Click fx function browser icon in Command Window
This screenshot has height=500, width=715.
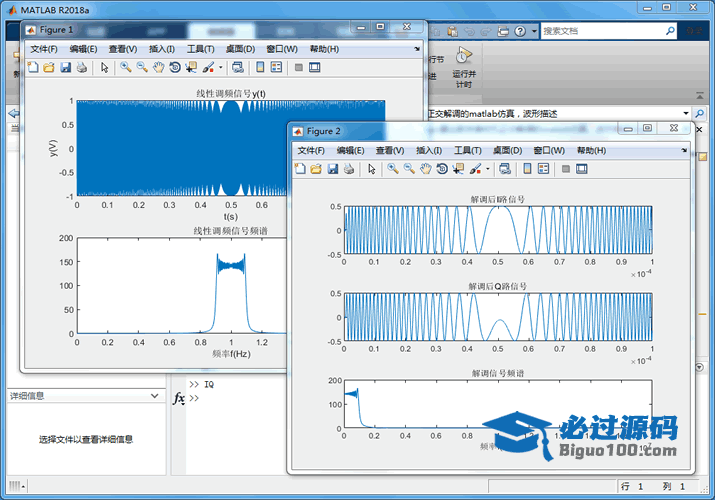click(x=179, y=398)
